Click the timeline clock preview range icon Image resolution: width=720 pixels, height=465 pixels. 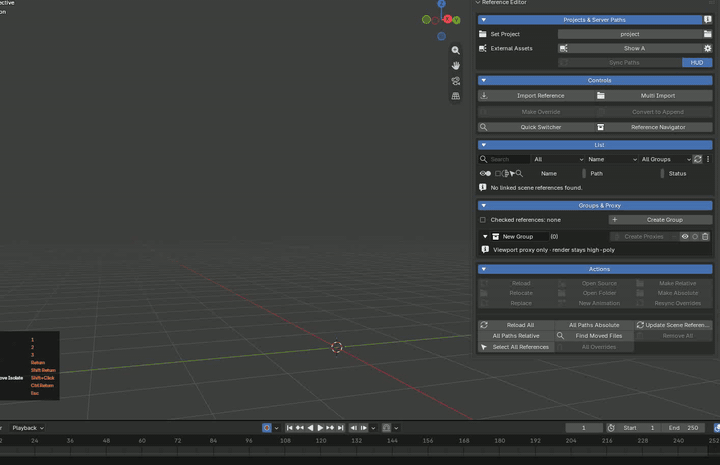tap(611, 428)
